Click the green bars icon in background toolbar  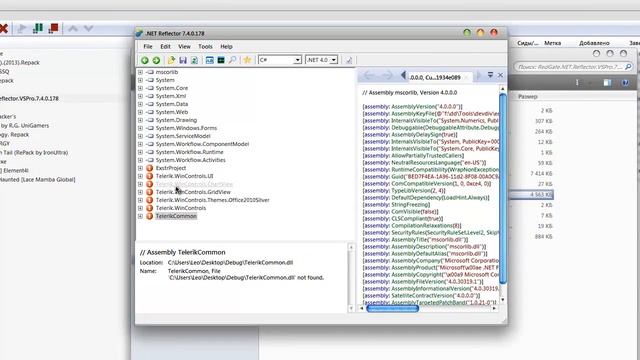coord(38,28)
